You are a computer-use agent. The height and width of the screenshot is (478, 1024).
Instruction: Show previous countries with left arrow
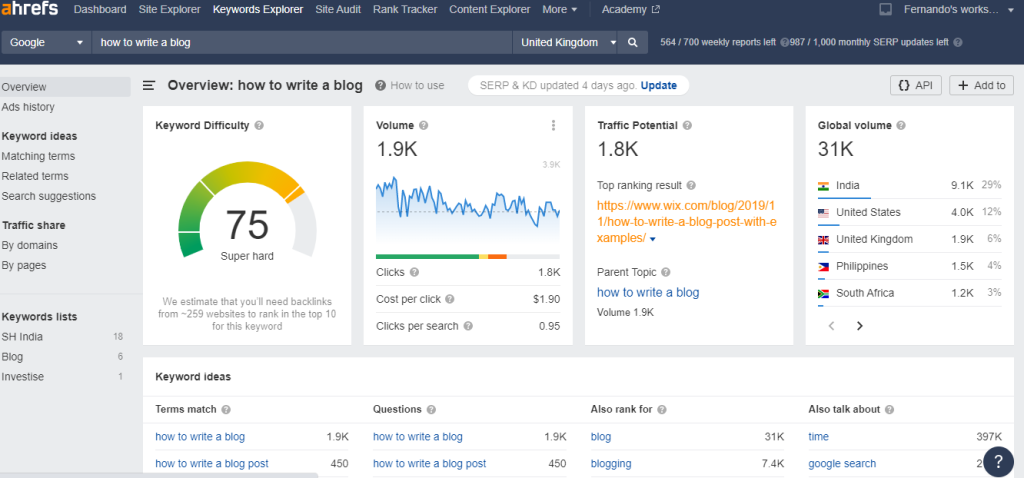tap(831, 326)
